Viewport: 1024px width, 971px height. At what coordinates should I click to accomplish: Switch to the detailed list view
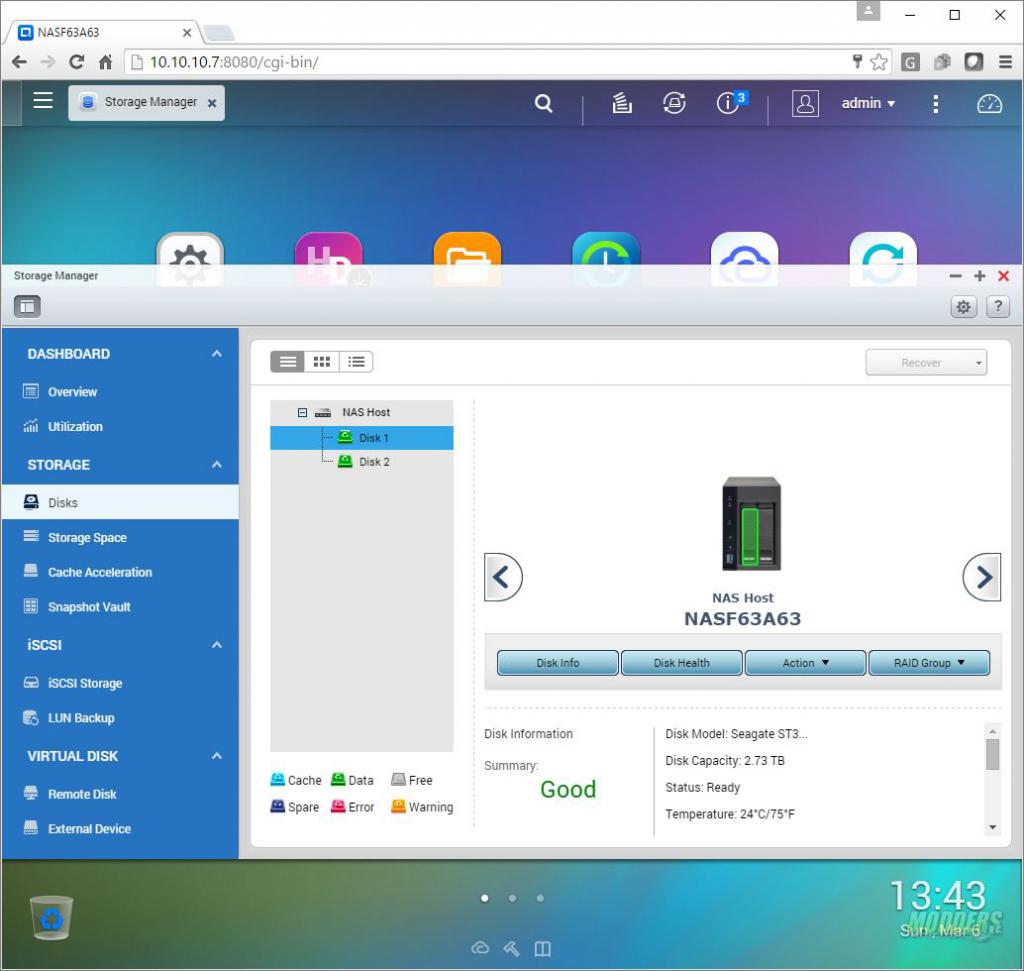click(356, 362)
